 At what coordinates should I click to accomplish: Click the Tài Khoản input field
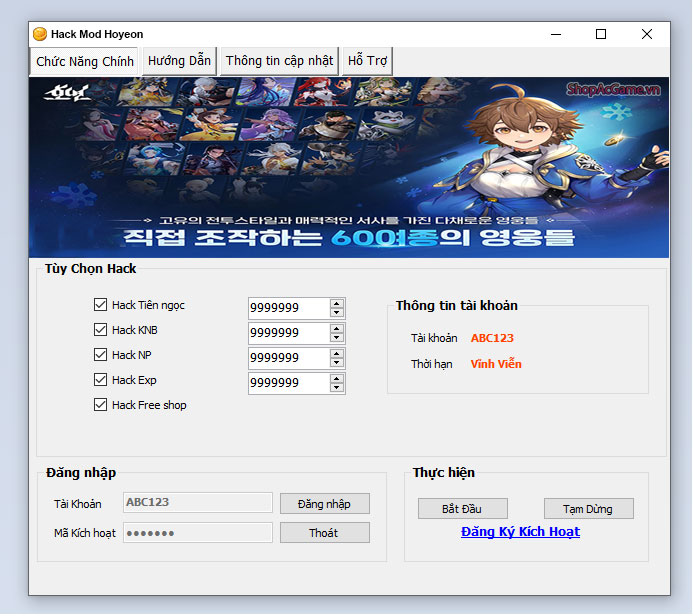198,503
